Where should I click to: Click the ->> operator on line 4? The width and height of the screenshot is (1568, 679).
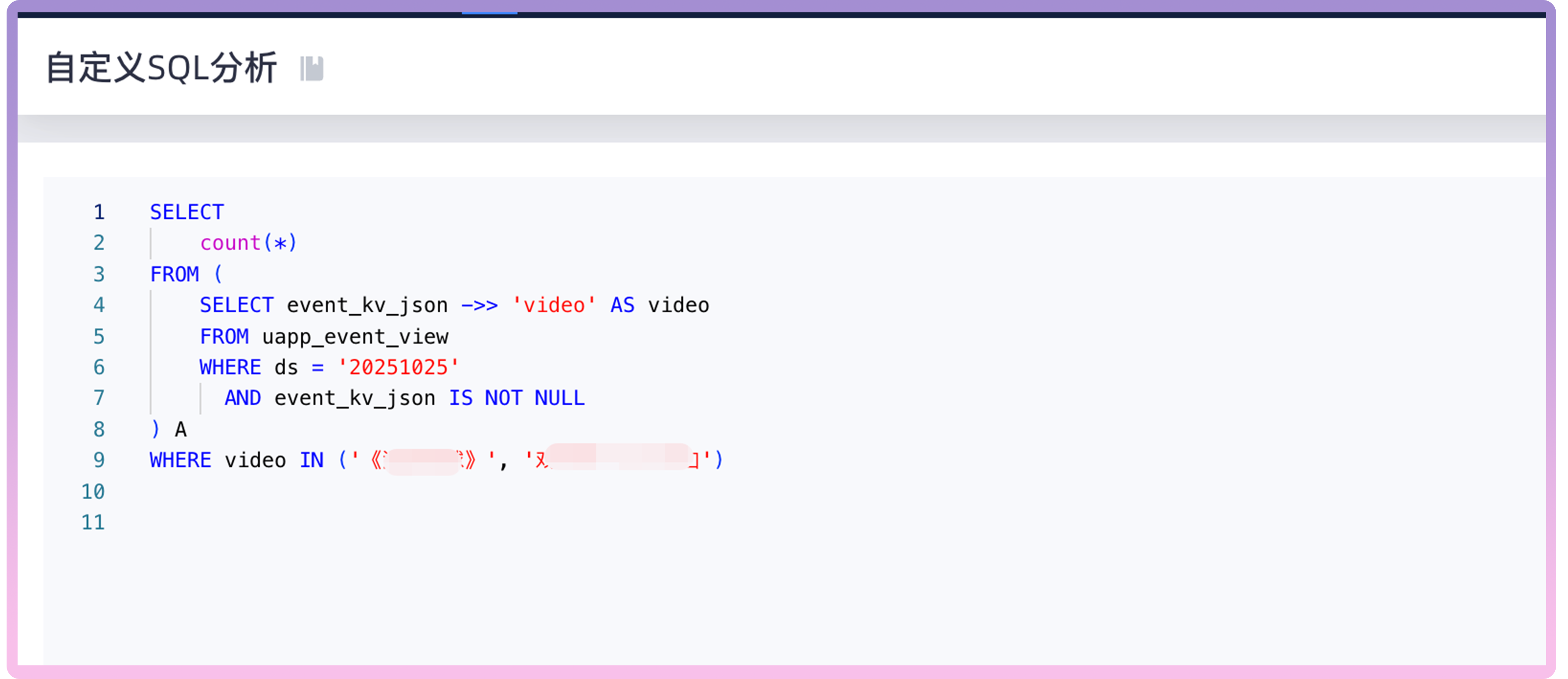[x=479, y=305]
